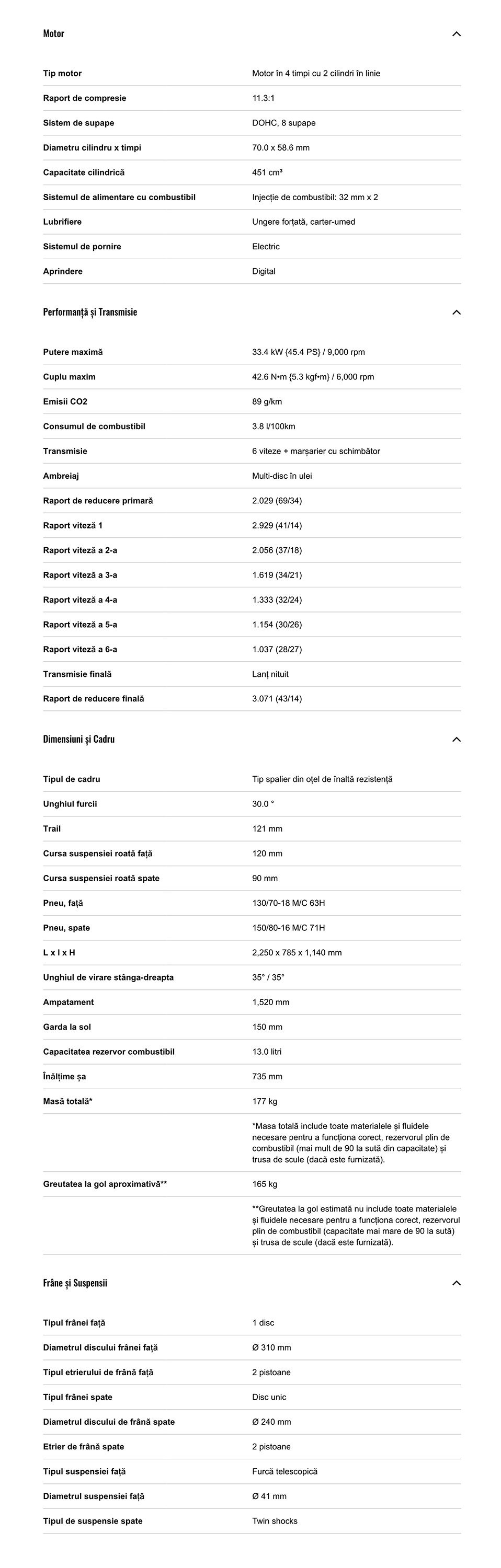This screenshot has height=1568, width=501.
Task: Click the Twin shocks suspension value
Action: pos(275,1521)
